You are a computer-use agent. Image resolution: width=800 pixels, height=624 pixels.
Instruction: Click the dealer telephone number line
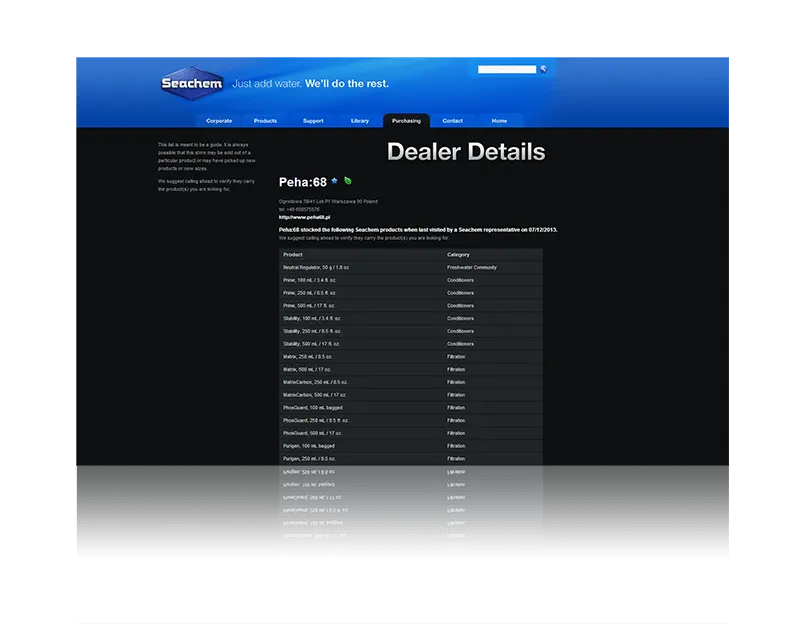point(299,209)
